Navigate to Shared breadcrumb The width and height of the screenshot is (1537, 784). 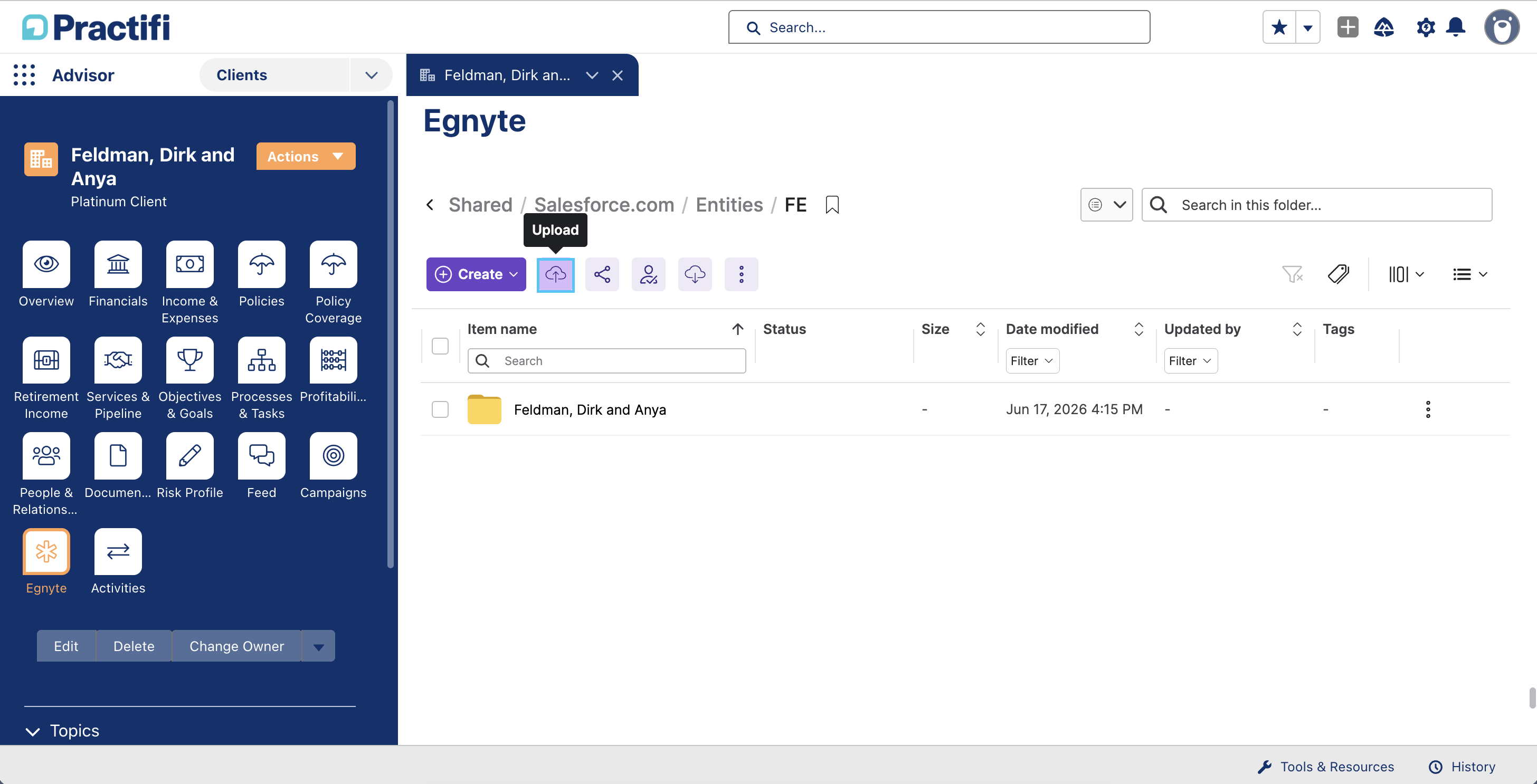(480, 205)
